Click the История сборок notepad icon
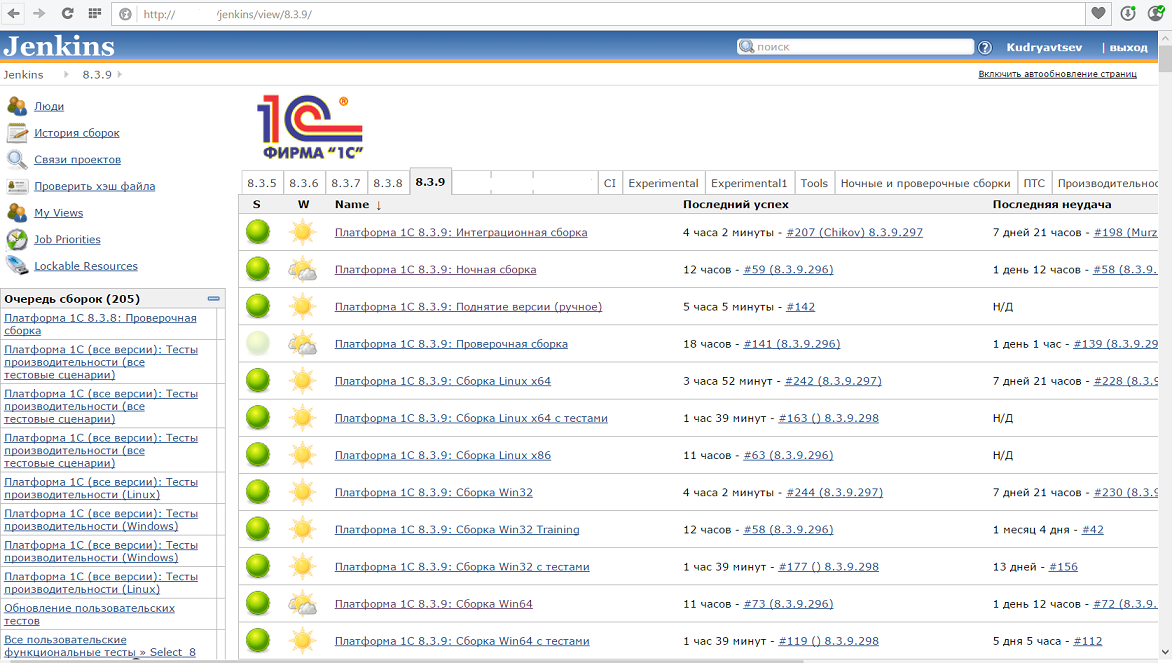1172x663 pixels. [x=16, y=133]
